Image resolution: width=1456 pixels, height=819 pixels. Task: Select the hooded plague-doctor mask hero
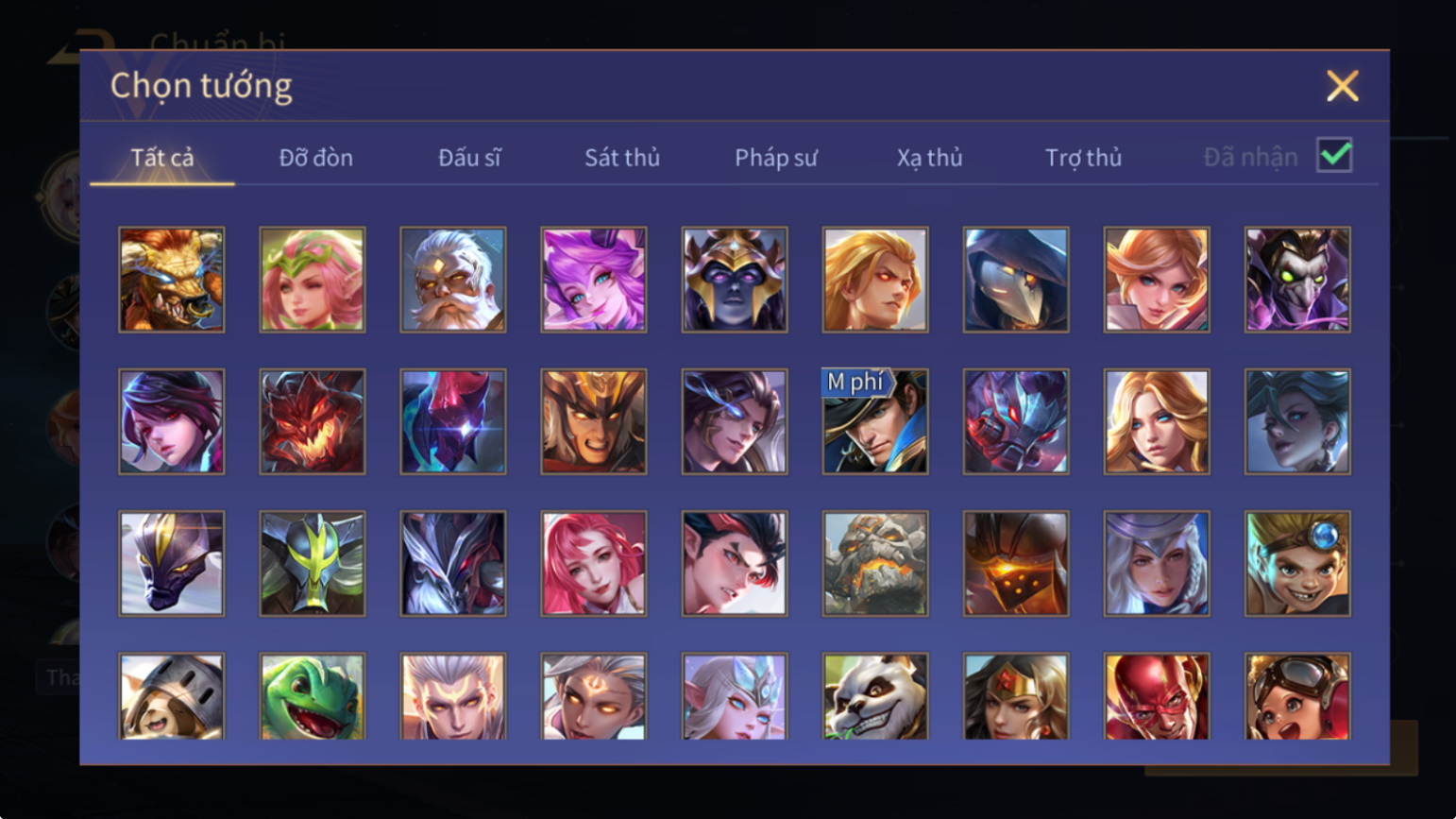(1016, 280)
